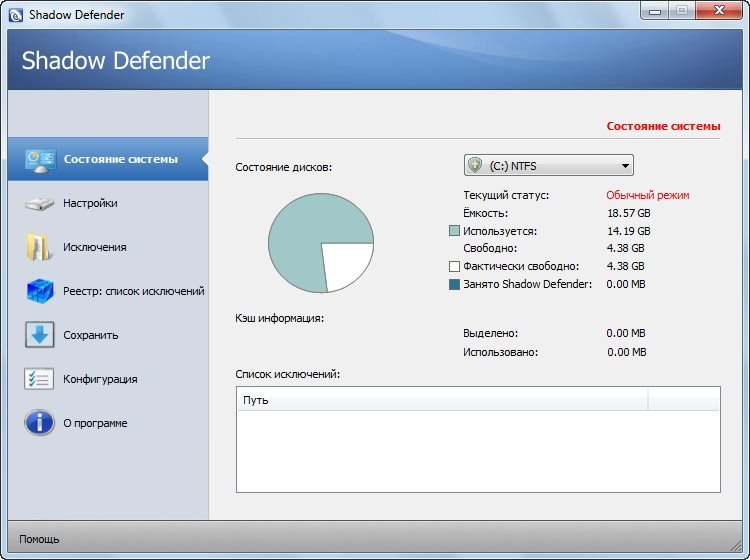Screen dimensions: 750x560
Task: Click the Путь column header
Action: click(442, 400)
